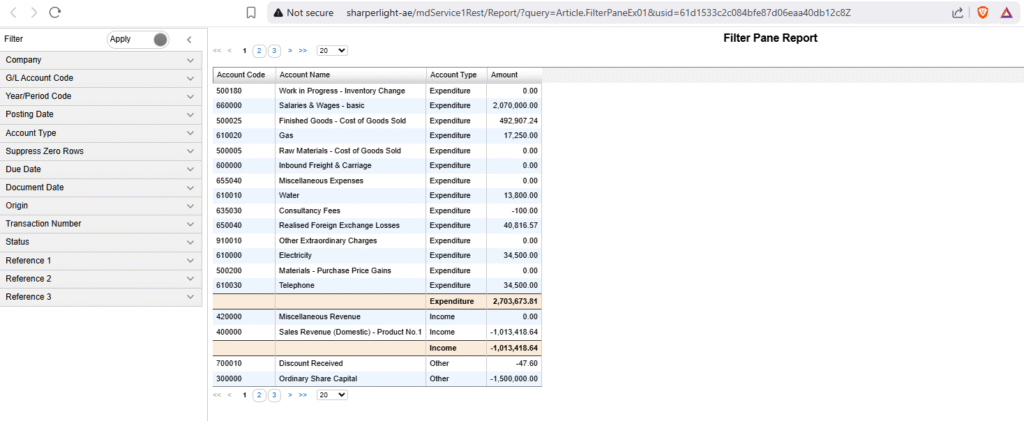Screen dimensions: 1024x421
Task: Open the Not secure site info
Action: click(304, 12)
